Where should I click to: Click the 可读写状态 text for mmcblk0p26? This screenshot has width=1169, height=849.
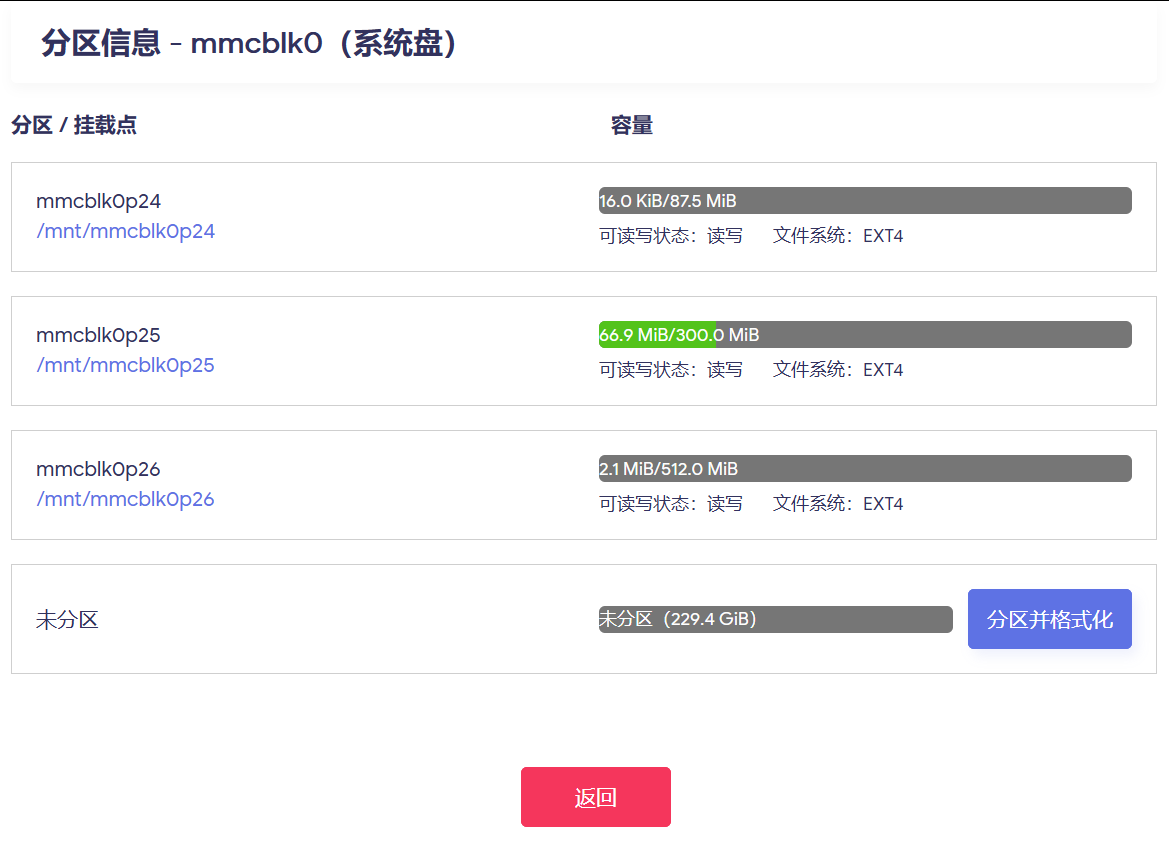(671, 505)
